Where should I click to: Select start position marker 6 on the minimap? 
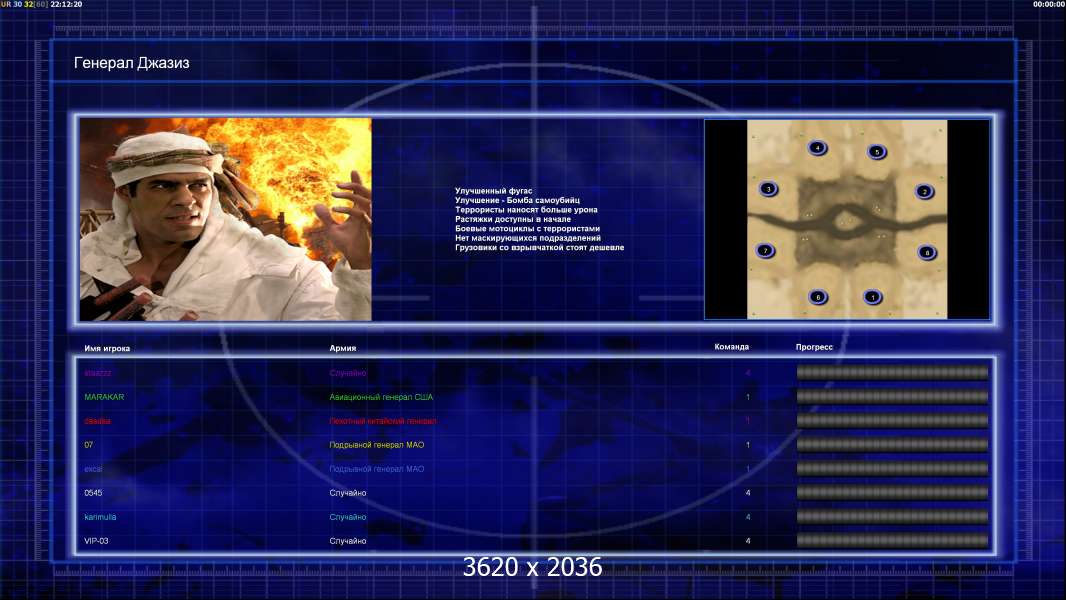click(818, 297)
